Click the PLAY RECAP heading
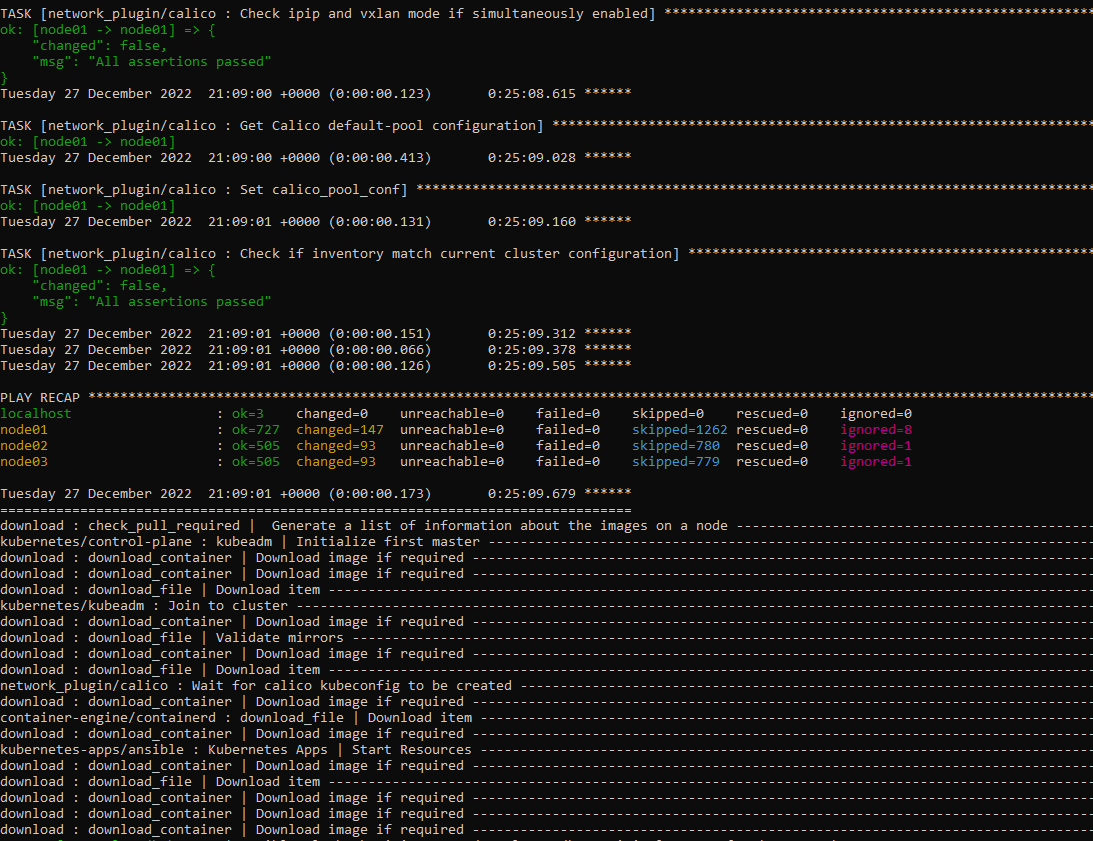The height and width of the screenshot is (841, 1093). 40,397
